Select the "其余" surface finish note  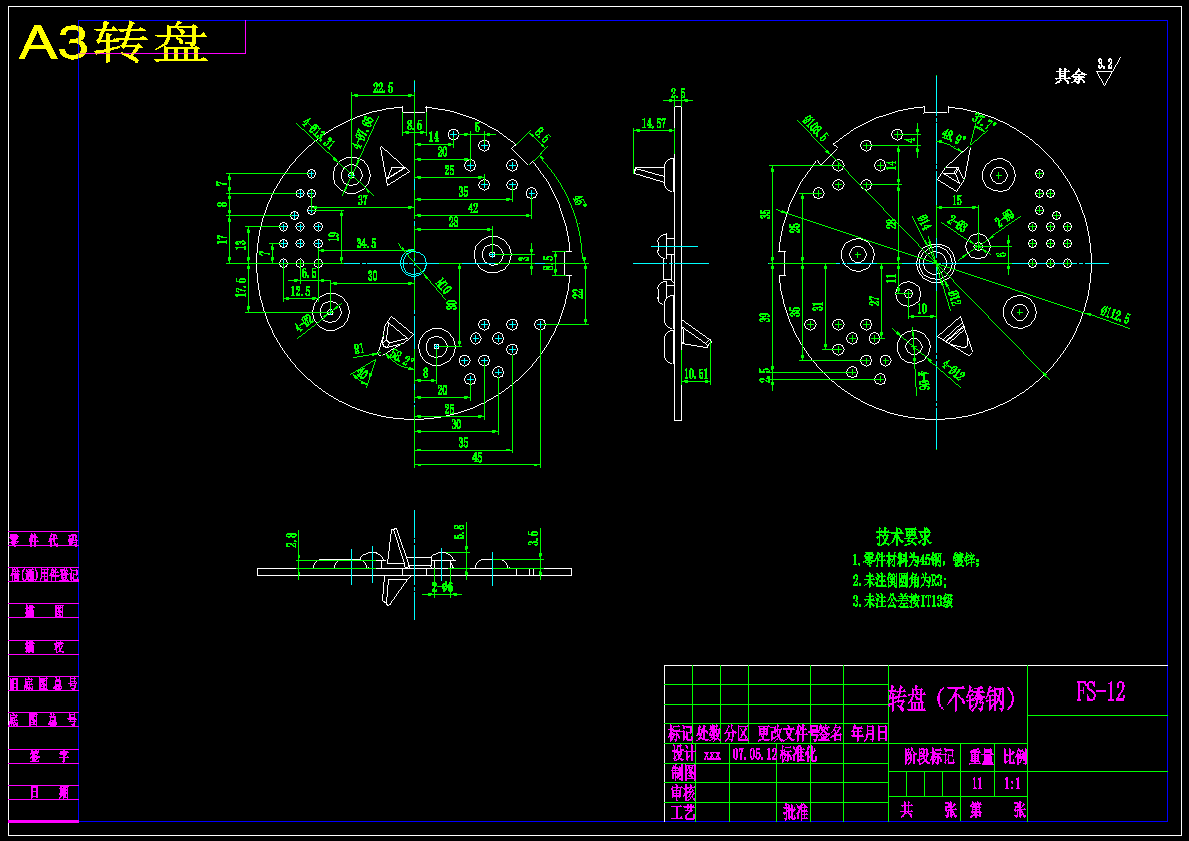click(1071, 76)
